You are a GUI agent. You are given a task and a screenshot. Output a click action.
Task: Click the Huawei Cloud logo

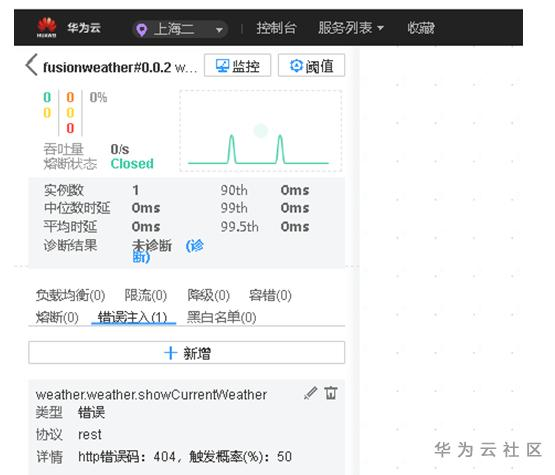pyautogui.click(x=47, y=27)
